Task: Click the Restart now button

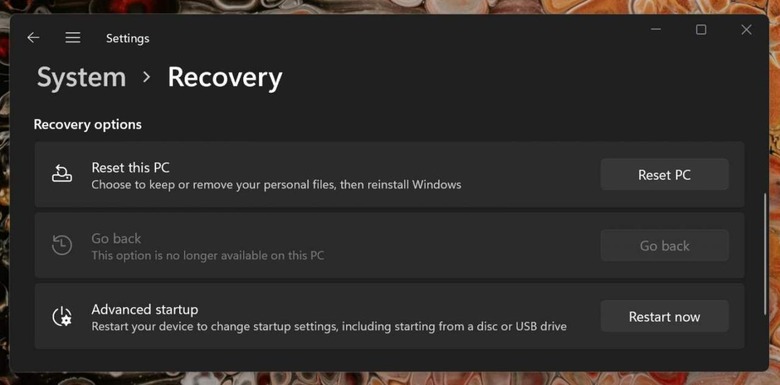Action: click(x=665, y=316)
